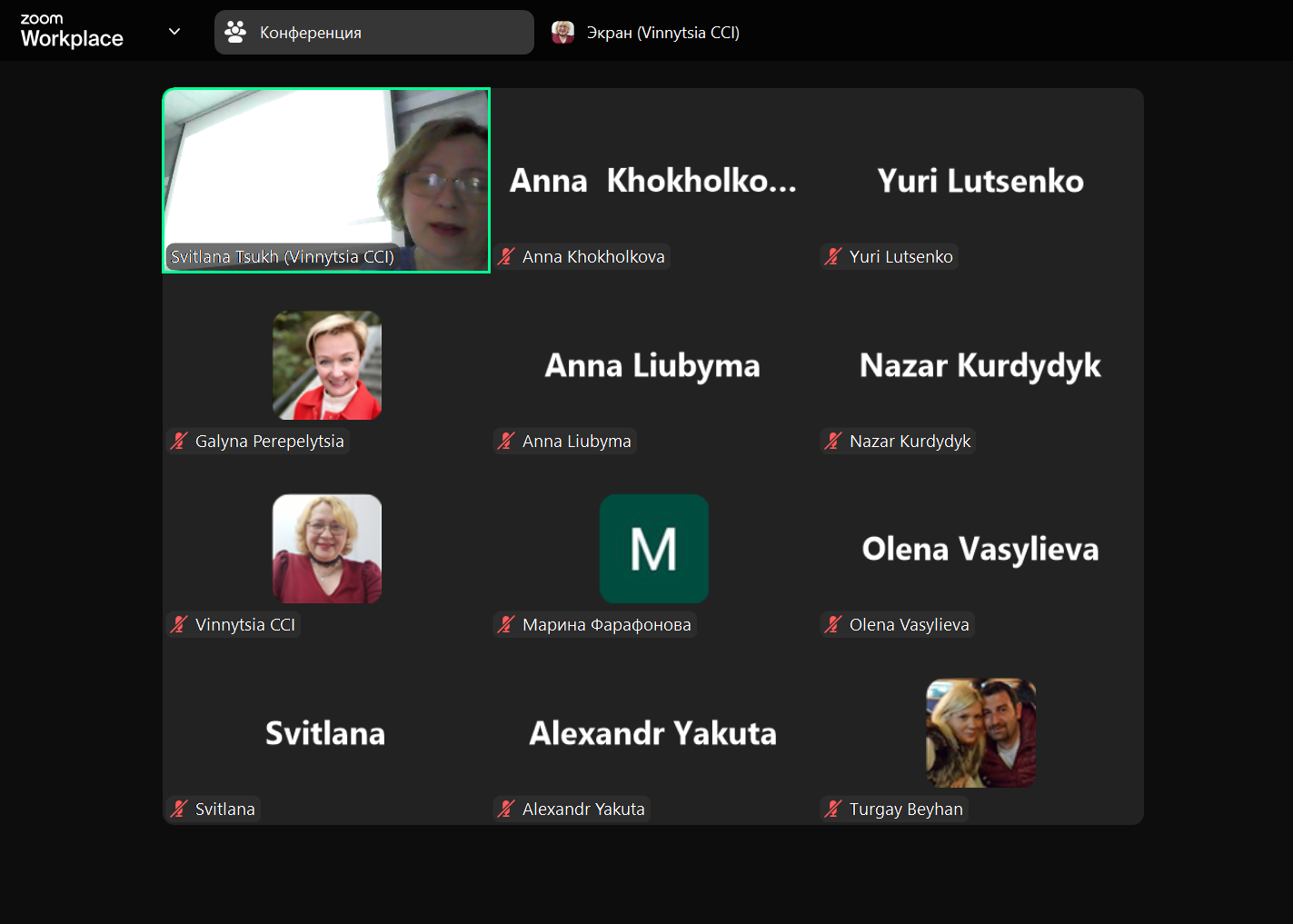Click large Anna Khokholko... tile name
The height and width of the screenshot is (924, 1293).
pos(653,181)
